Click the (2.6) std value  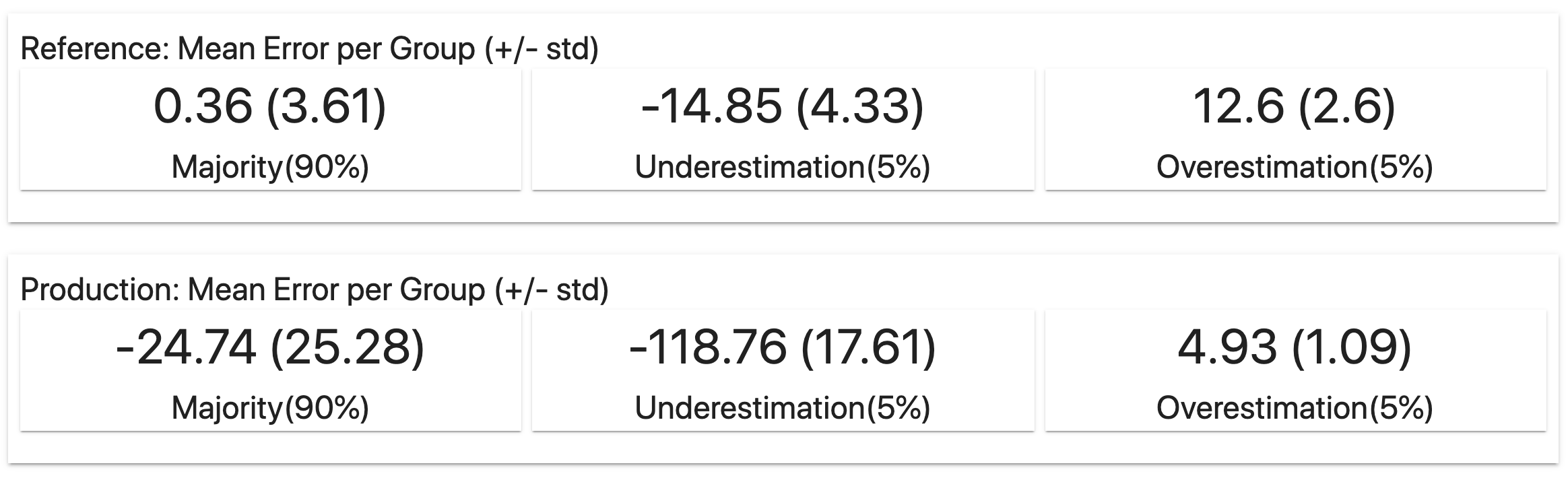click(1346, 106)
